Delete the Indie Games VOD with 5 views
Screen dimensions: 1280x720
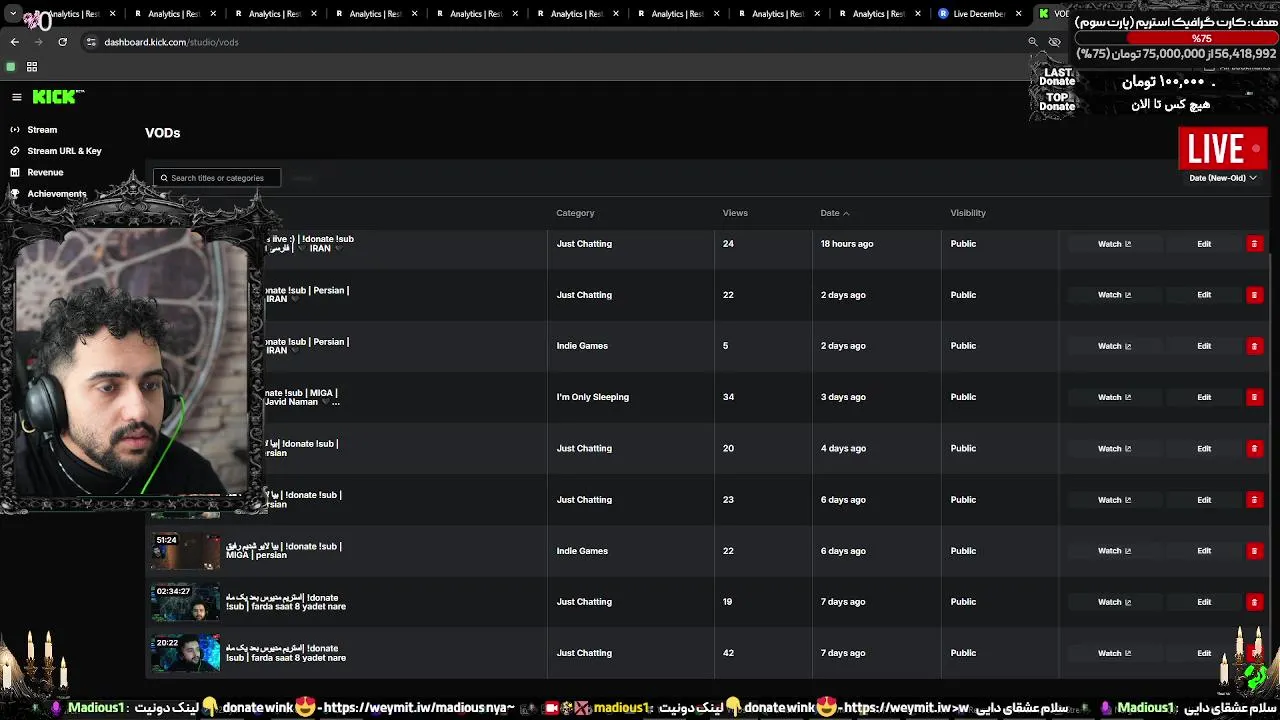click(1254, 346)
